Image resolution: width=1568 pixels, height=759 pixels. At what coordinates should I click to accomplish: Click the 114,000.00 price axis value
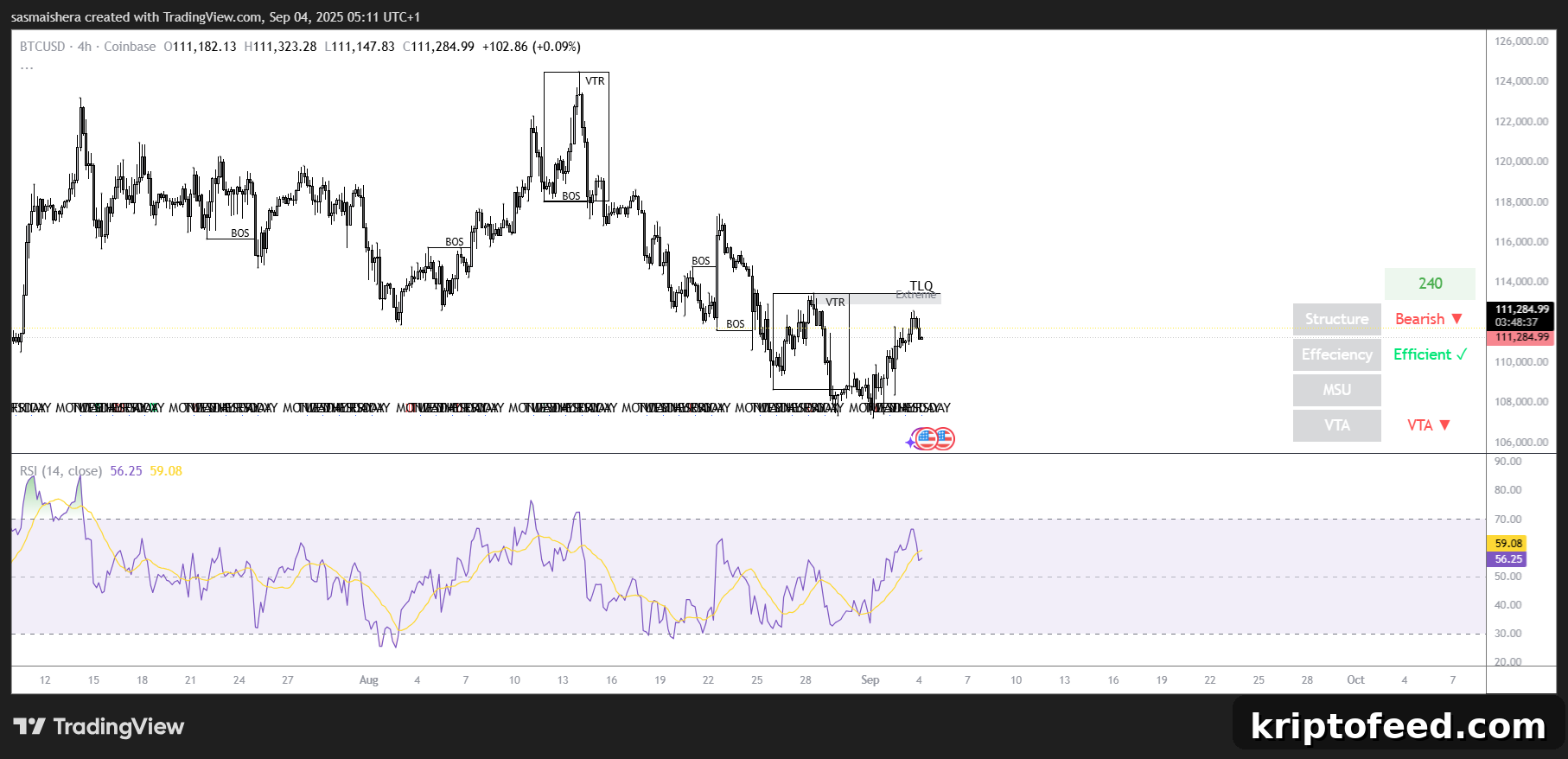pos(1521,282)
